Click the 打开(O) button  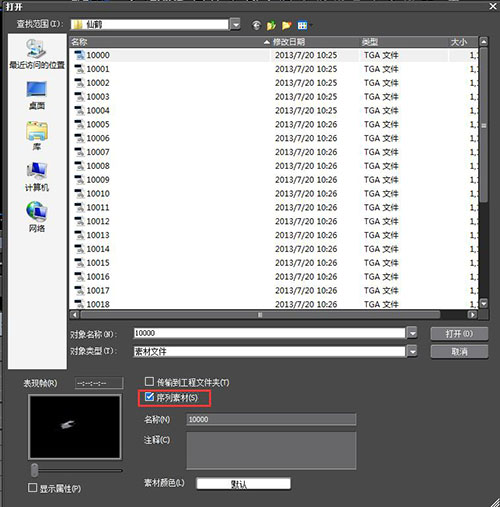click(459, 333)
